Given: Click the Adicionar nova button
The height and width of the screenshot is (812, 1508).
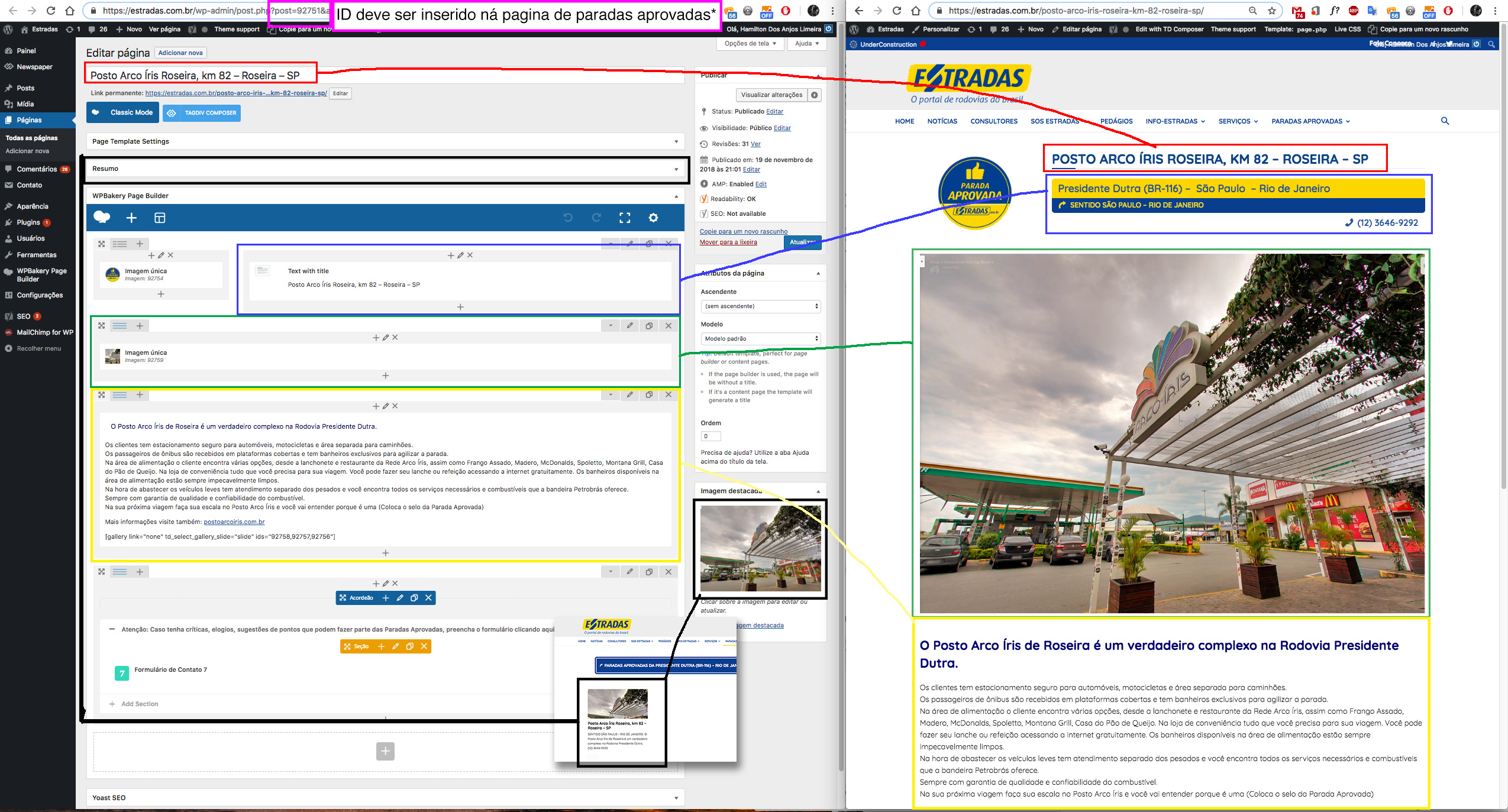Looking at the screenshot, I should [x=180, y=53].
